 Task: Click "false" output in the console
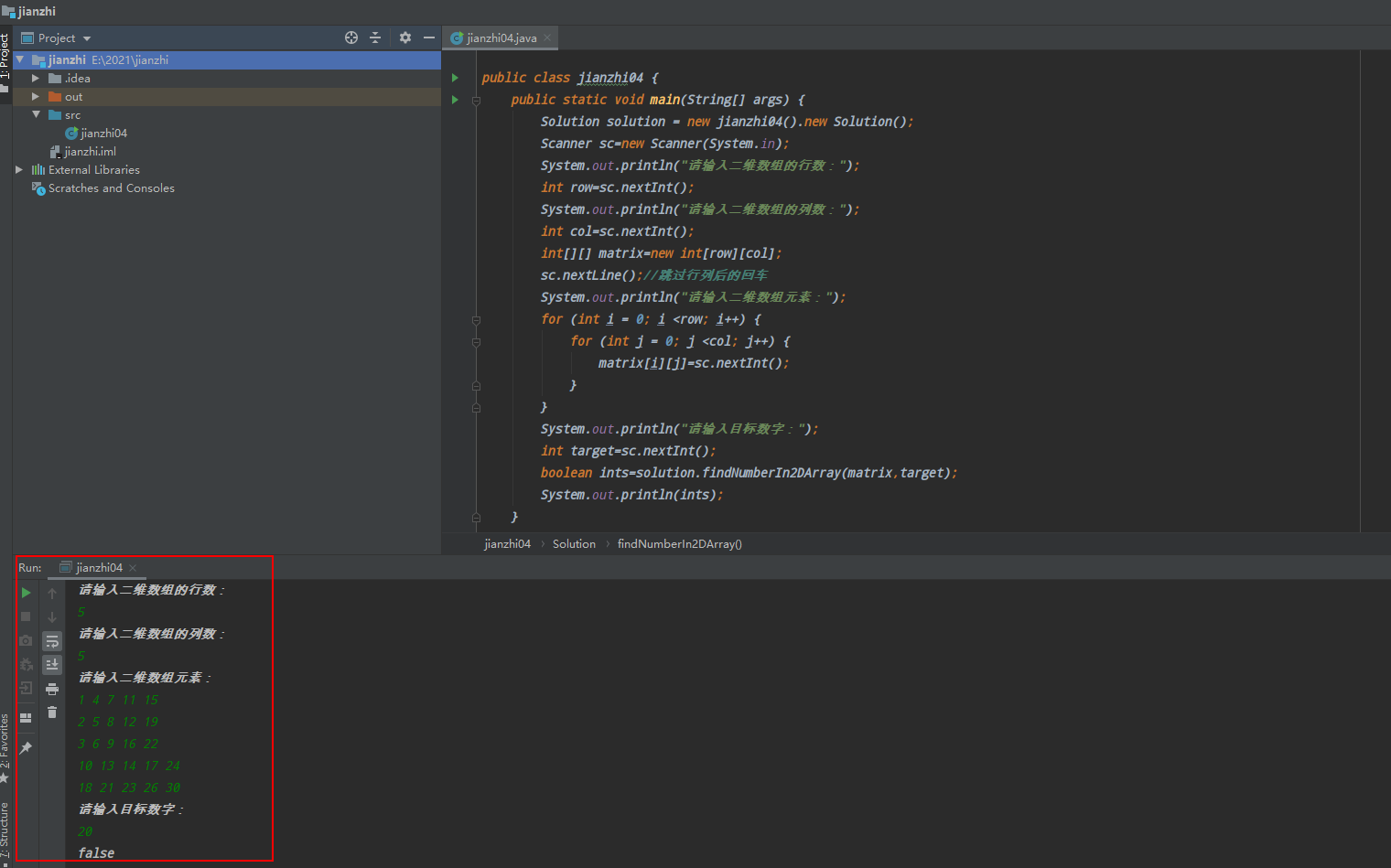(96, 852)
